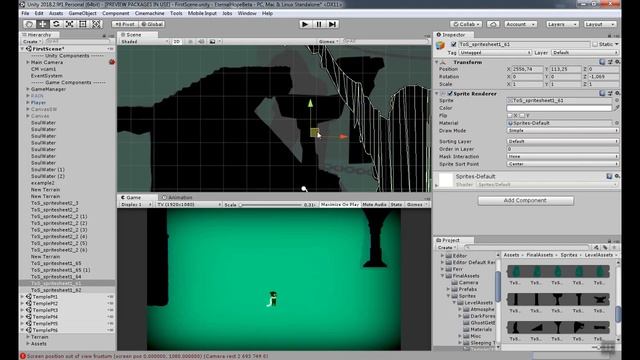Viewport: 640px width, 360px height.
Task: Select the combined Transform tool
Action: click(x=96, y=24)
